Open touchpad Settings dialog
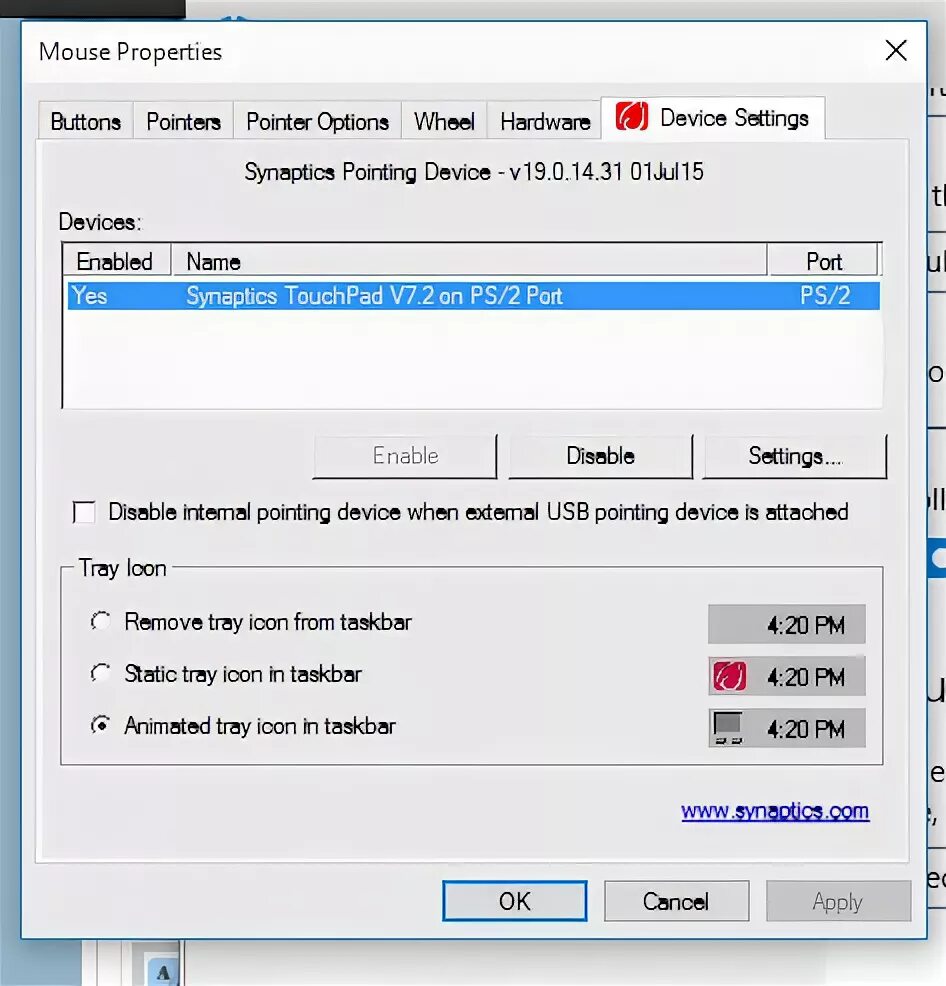Viewport: 946px width, 986px height. pos(794,456)
